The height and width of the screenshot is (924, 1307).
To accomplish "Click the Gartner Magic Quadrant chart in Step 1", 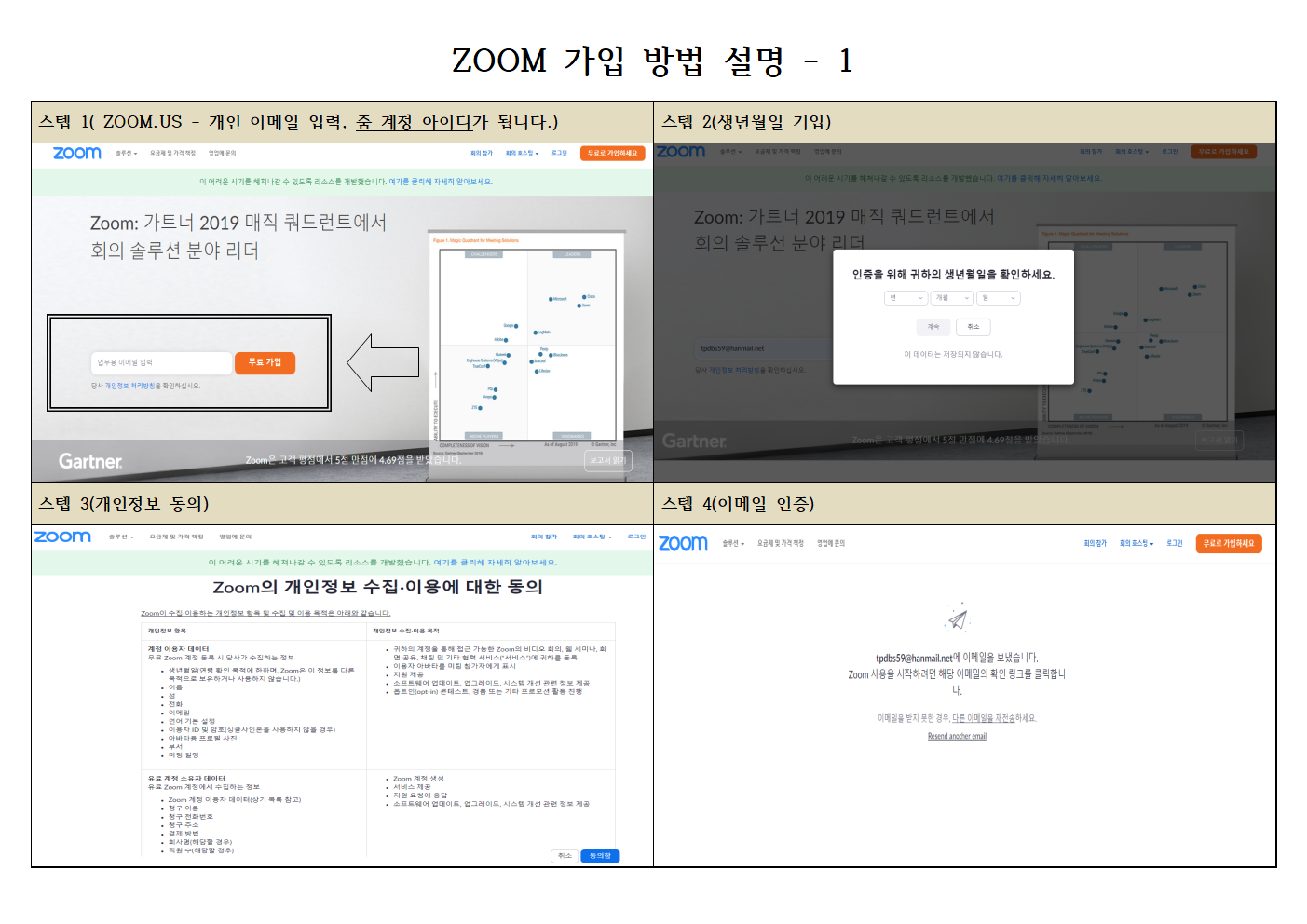I will 527,345.
